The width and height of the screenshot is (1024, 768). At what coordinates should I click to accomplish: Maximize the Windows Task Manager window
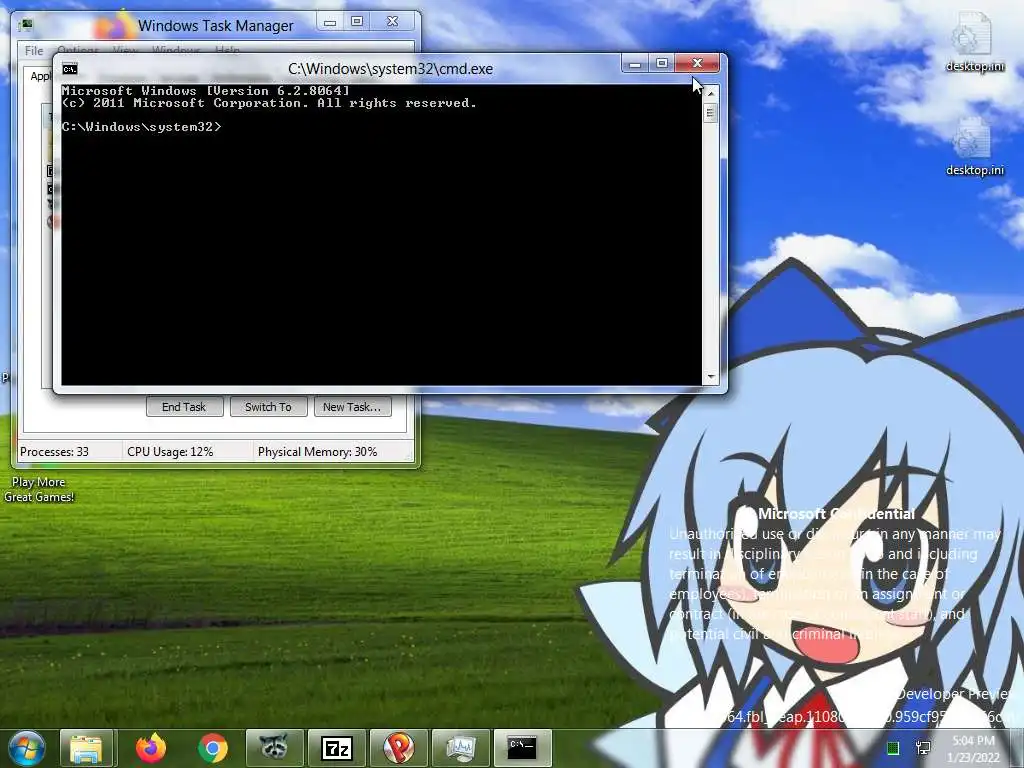pyautogui.click(x=357, y=22)
